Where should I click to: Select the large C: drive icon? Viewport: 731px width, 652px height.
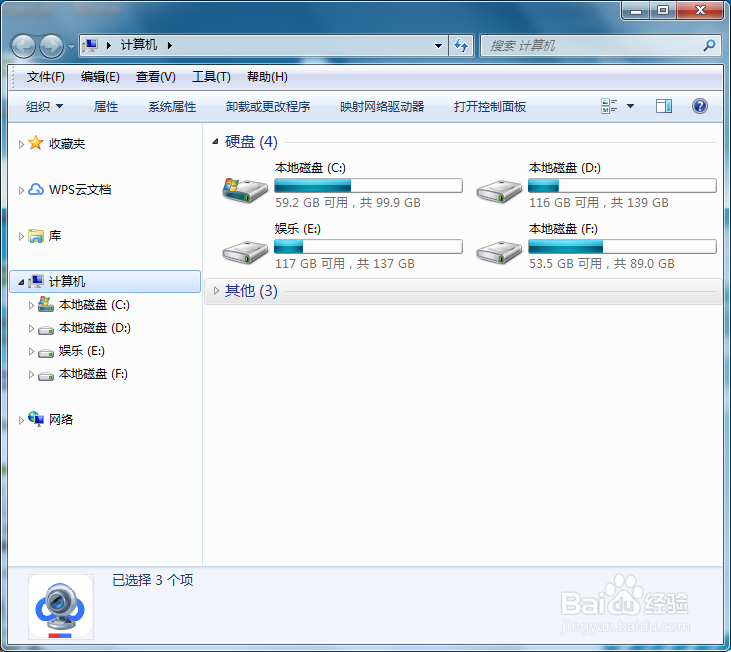pyautogui.click(x=245, y=190)
